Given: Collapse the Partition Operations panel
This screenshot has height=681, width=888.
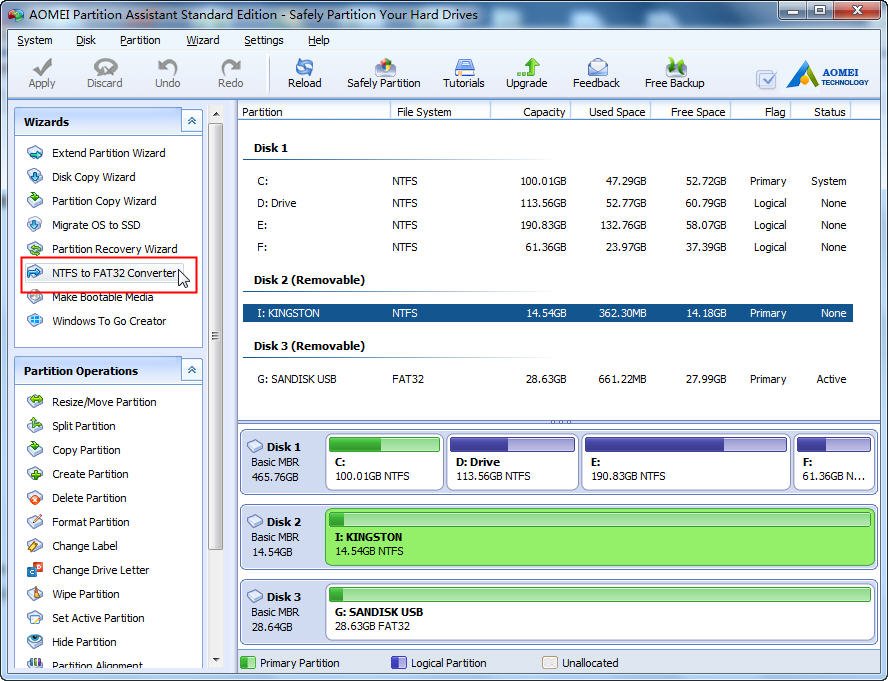Looking at the screenshot, I should coord(191,370).
